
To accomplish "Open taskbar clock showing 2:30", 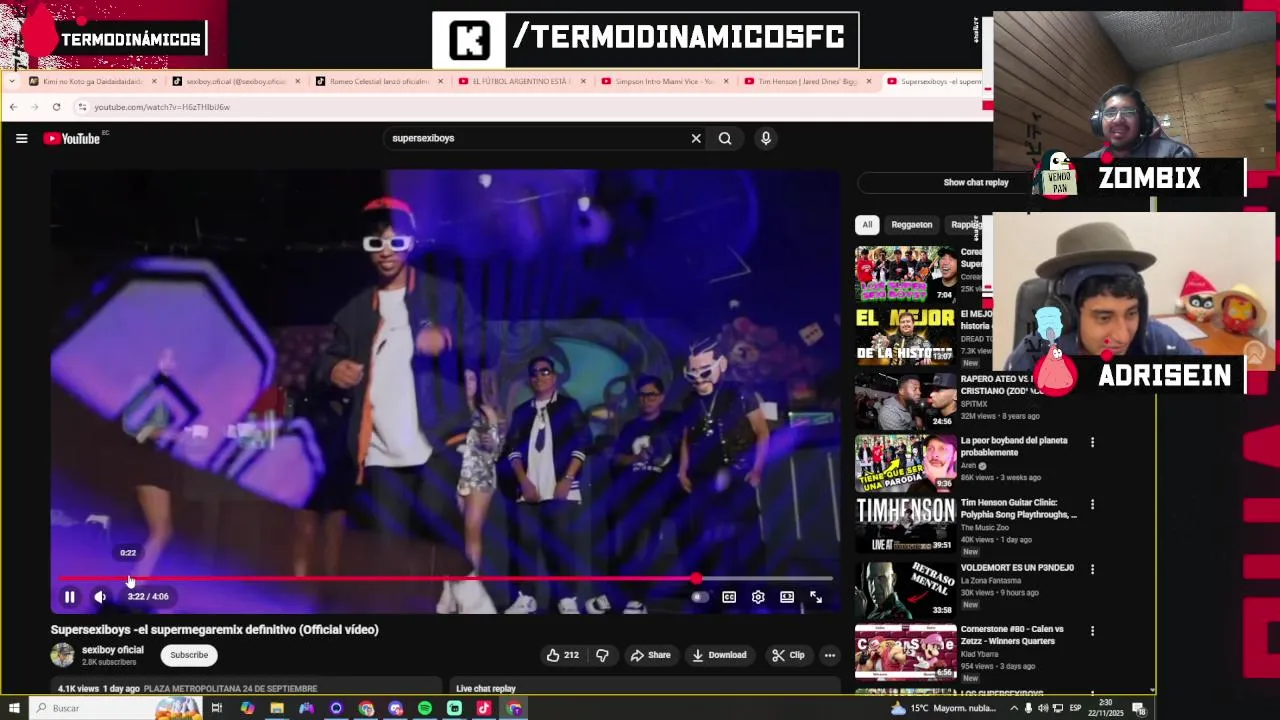I will pyautogui.click(x=1106, y=708).
